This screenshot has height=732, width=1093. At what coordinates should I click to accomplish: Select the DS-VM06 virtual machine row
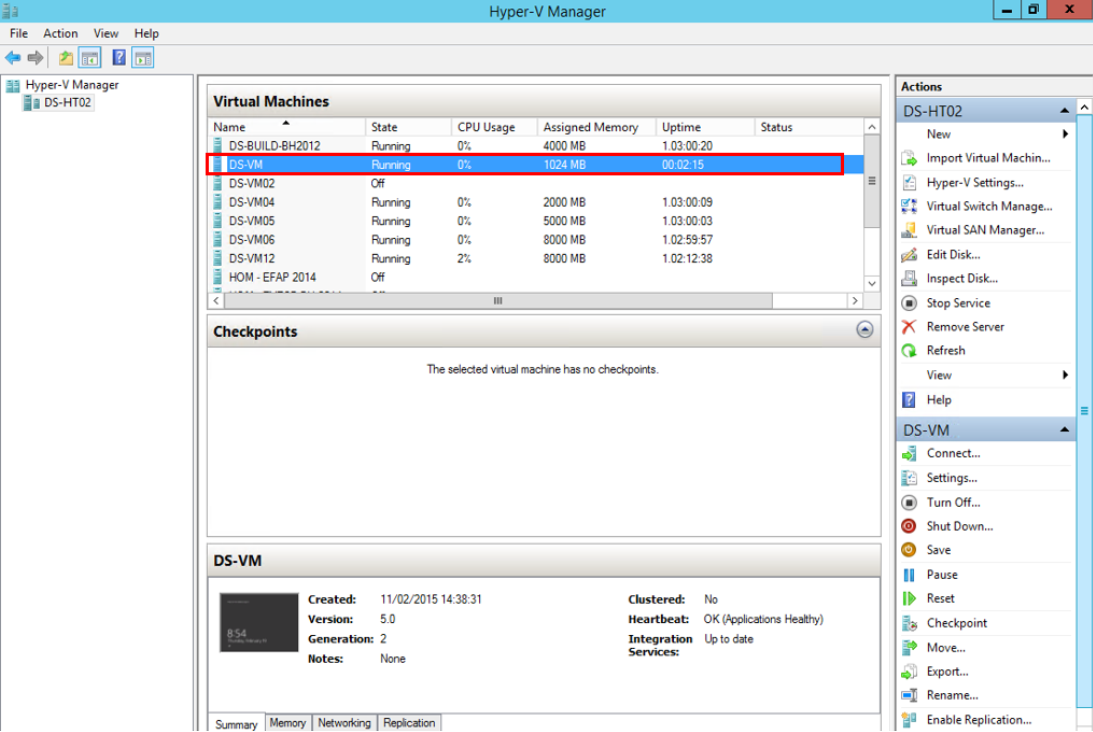(x=535, y=240)
